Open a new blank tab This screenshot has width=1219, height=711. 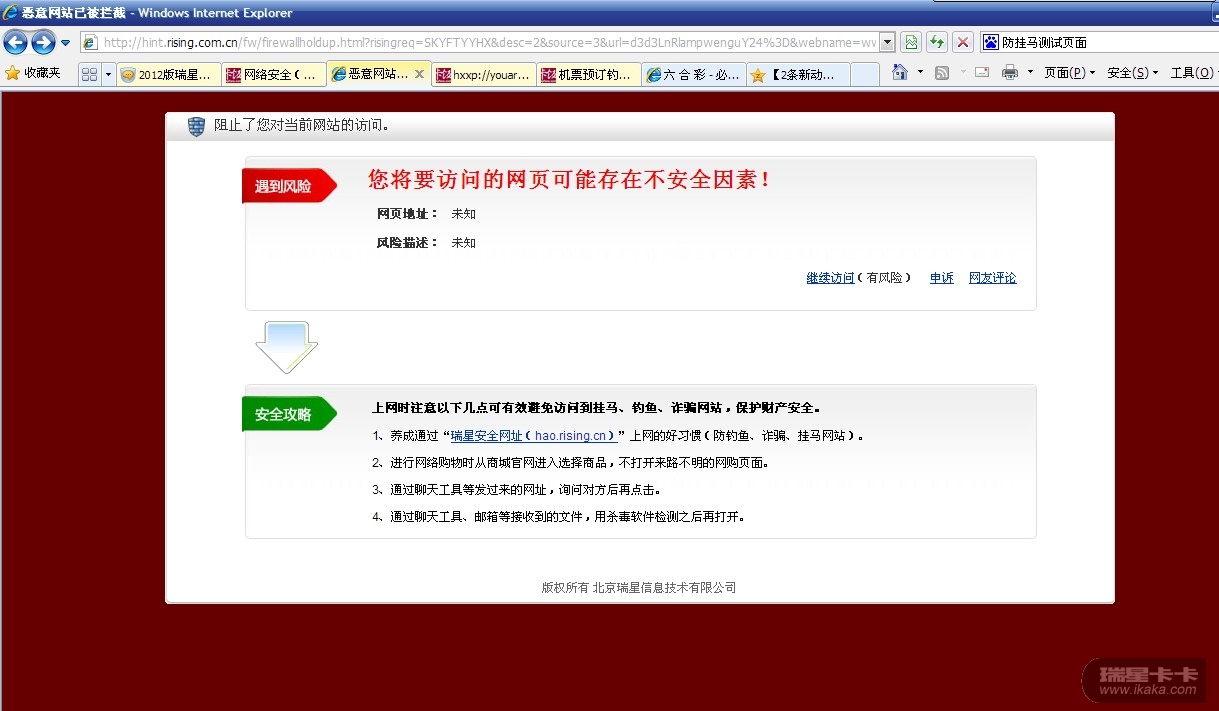866,74
